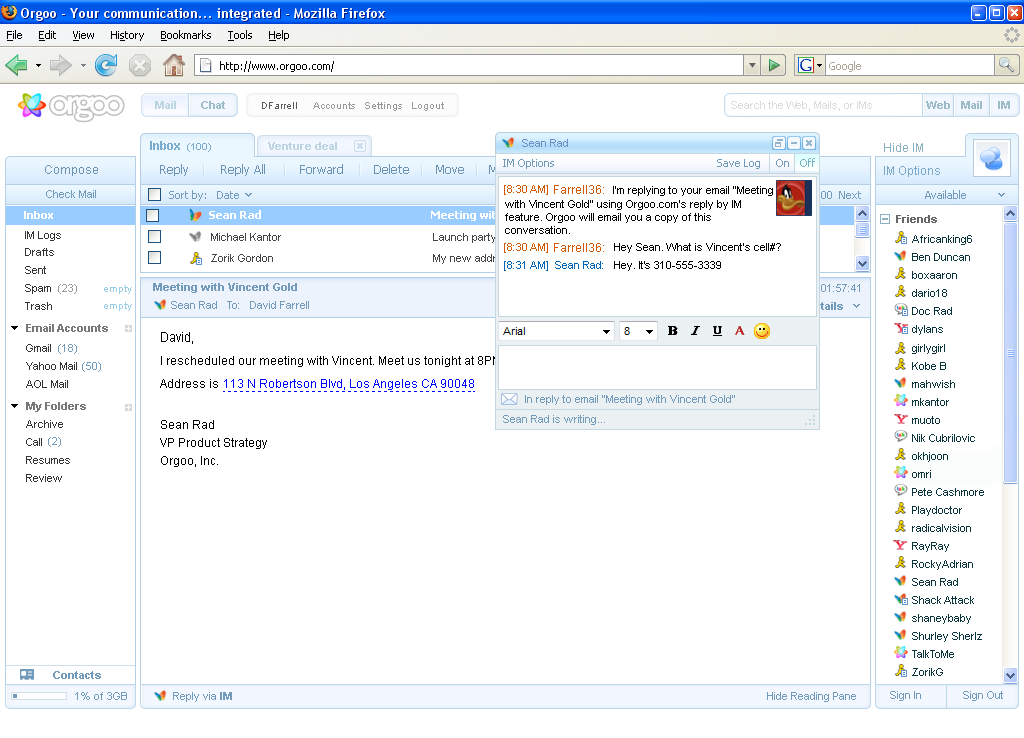
Task: Toggle underline formatting in IM editor
Action: tap(717, 331)
